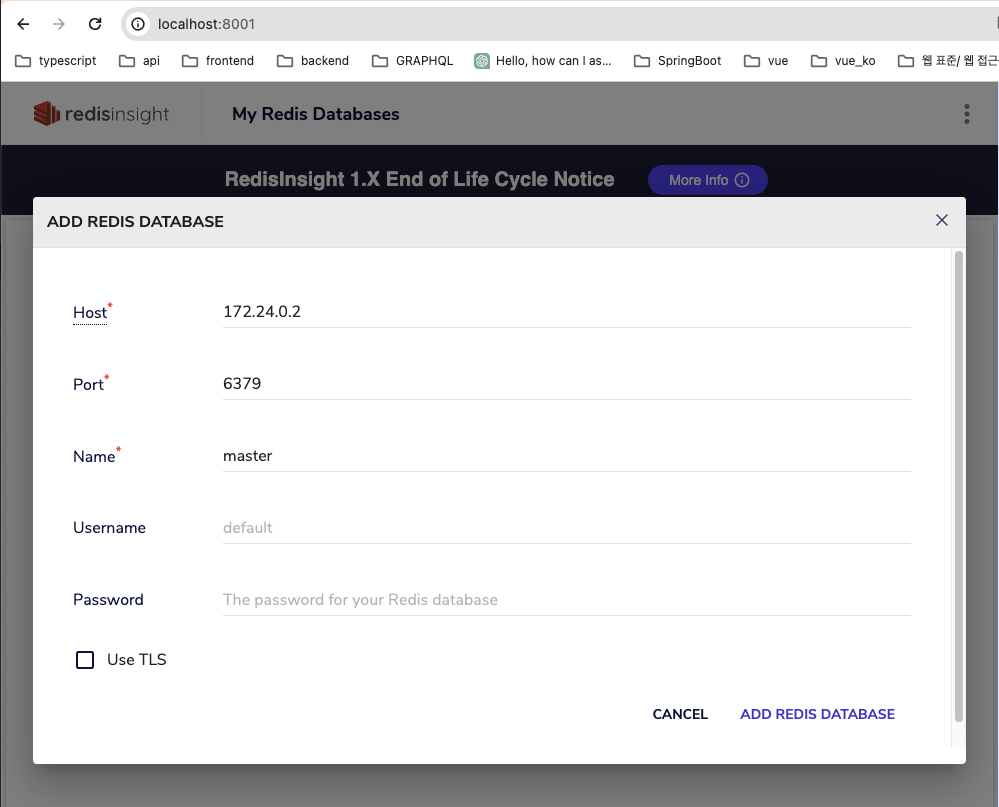Click the browser forward arrow
This screenshot has width=999, height=807.
60,22
